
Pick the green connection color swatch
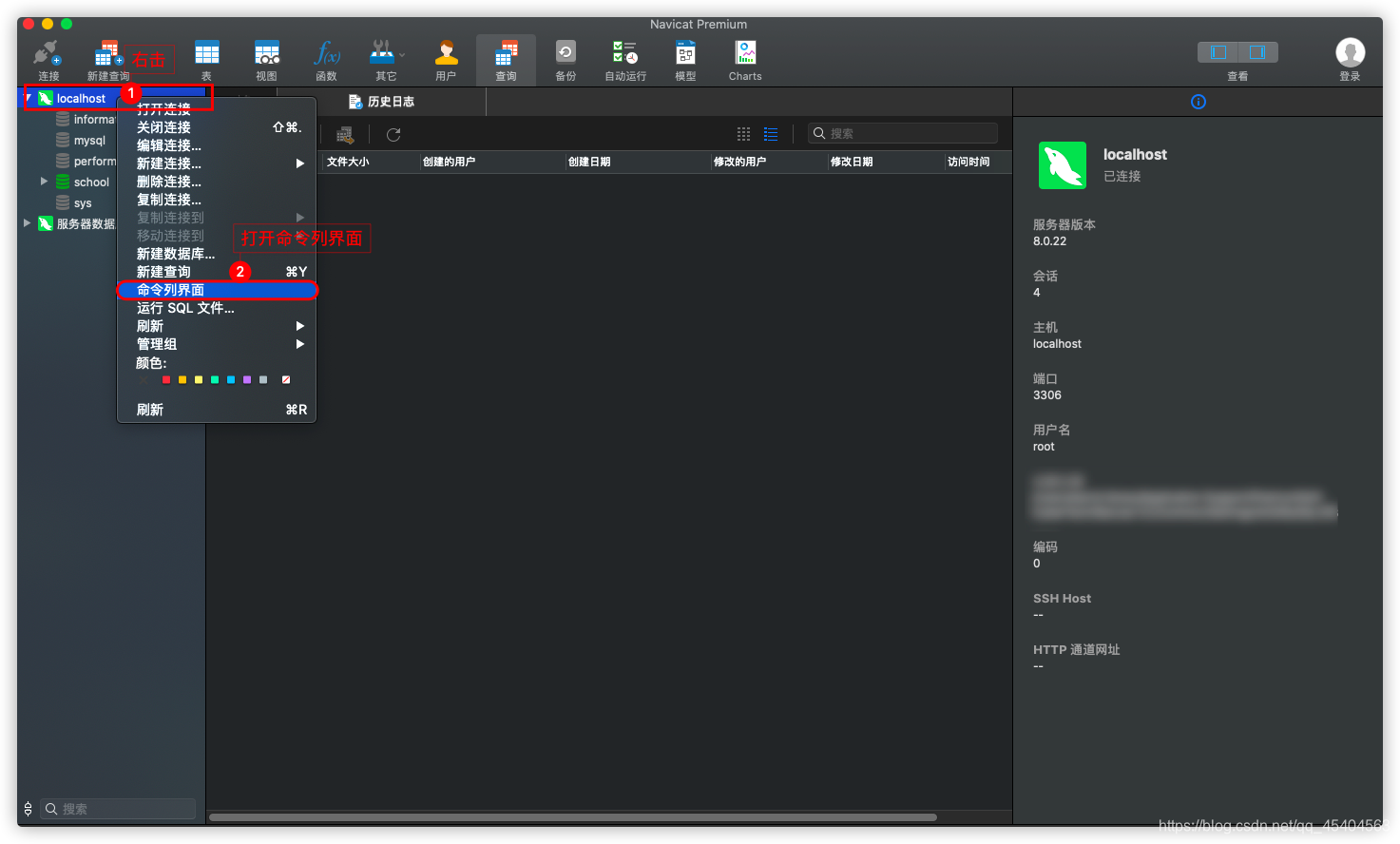coord(215,379)
